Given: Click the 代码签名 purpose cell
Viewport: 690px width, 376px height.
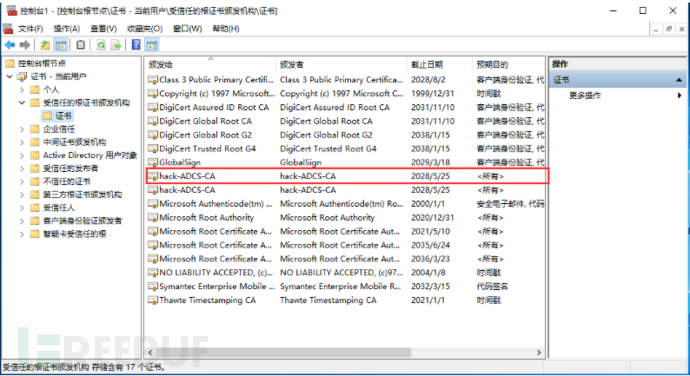Looking at the screenshot, I should (492, 286).
